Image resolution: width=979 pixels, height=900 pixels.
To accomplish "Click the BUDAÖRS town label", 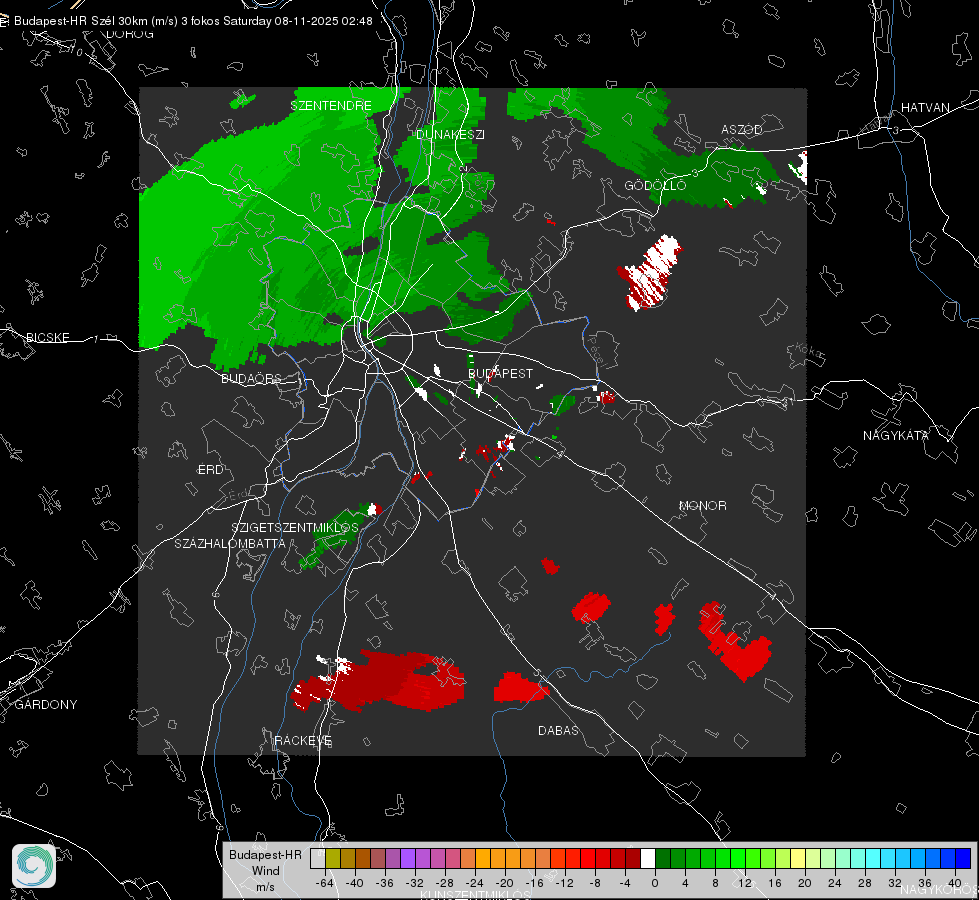I will (252, 378).
